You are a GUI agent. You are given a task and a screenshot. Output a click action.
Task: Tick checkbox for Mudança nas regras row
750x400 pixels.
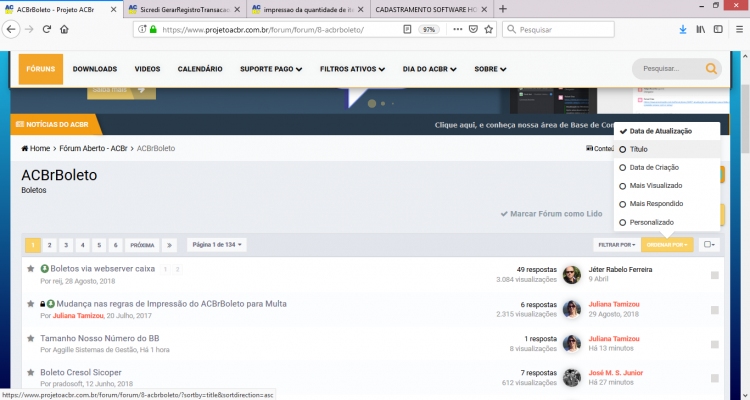(x=715, y=310)
